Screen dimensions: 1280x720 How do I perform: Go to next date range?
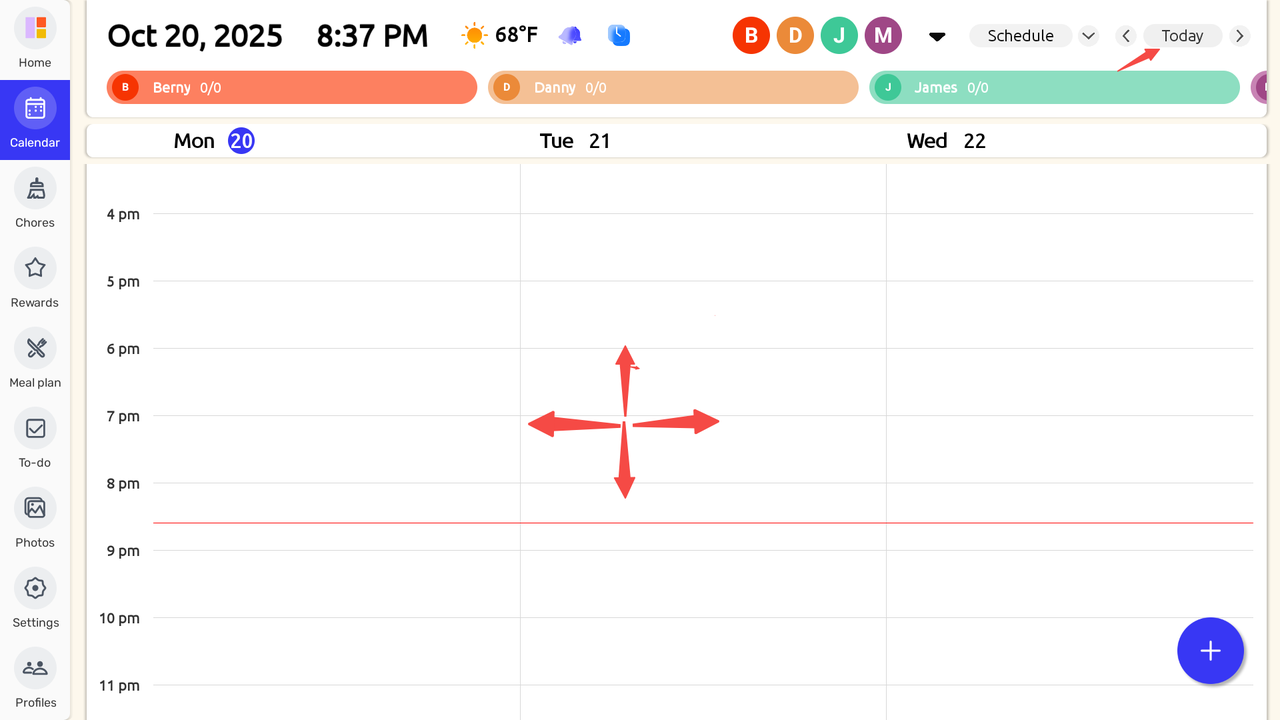coord(1240,36)
